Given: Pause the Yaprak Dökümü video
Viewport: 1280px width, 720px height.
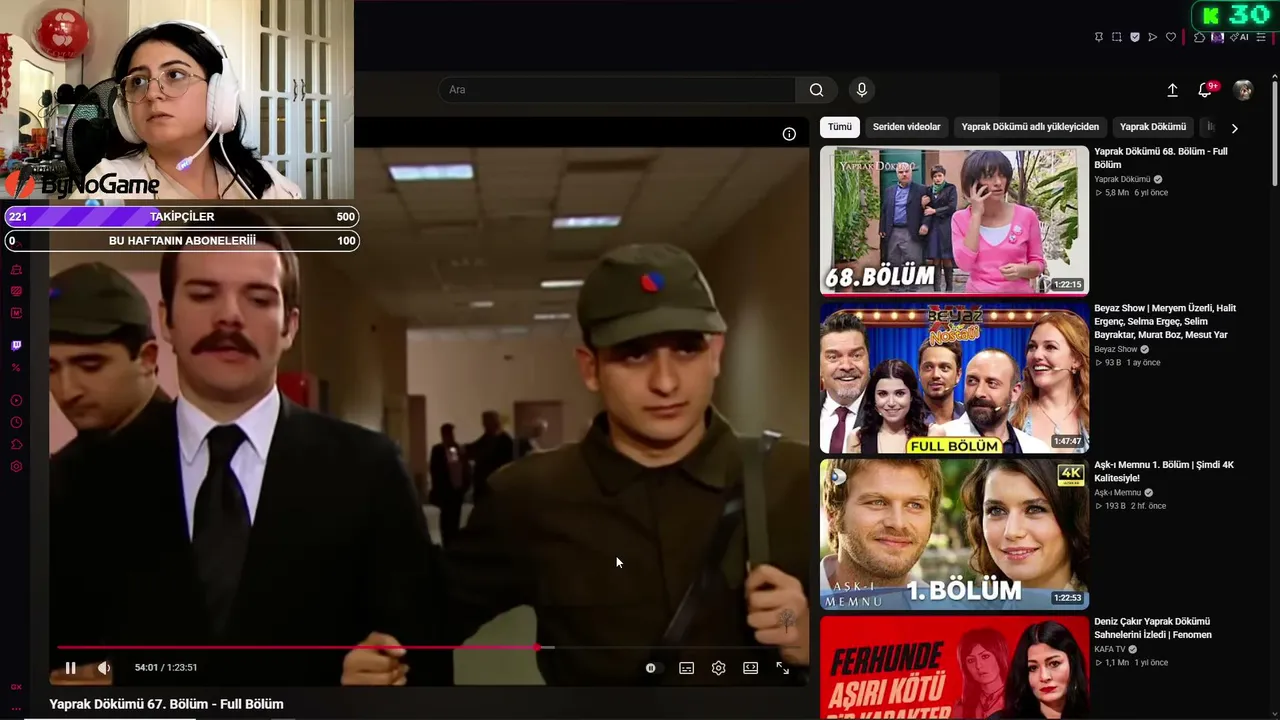Looking at the screenshot, I should point(70,668).
